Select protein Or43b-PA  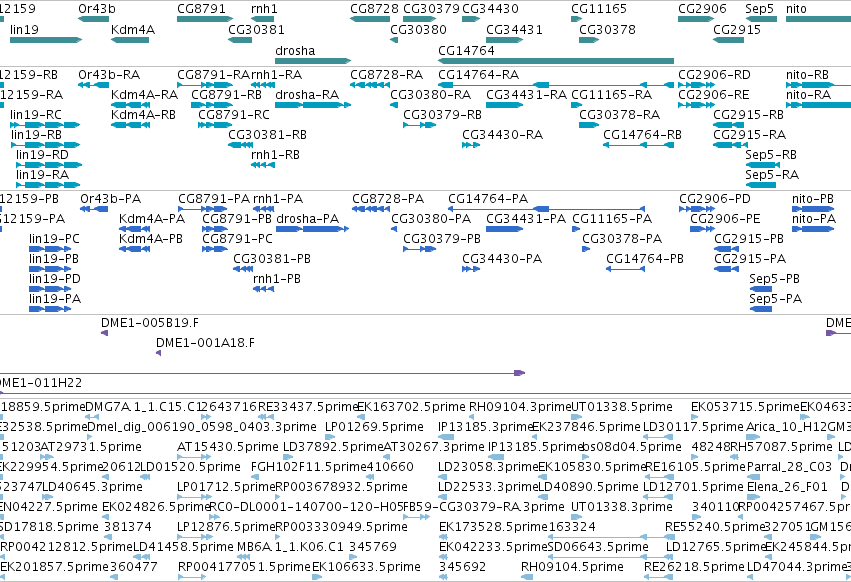coord(94,209)
